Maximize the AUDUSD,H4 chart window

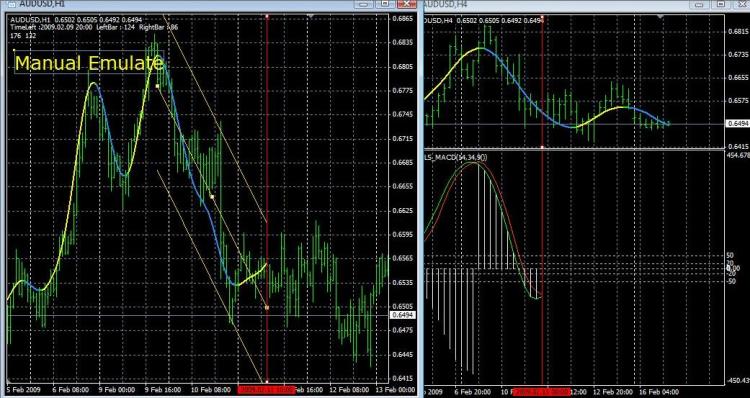[721, 4]
